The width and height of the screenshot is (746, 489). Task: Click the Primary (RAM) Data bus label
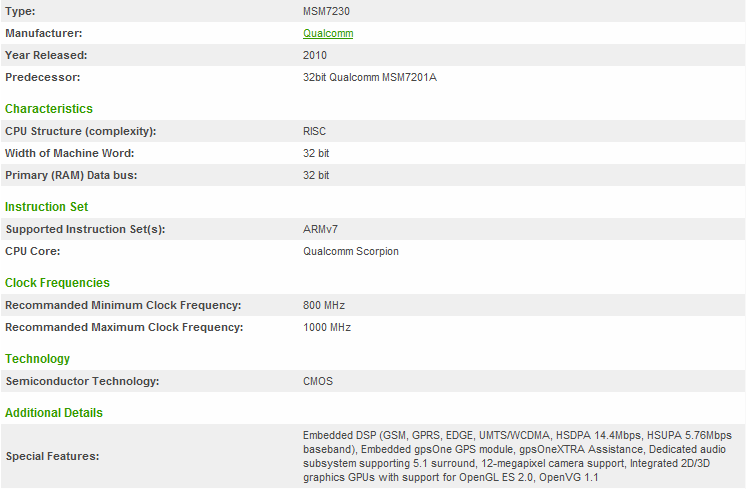[x=71, y=175]
